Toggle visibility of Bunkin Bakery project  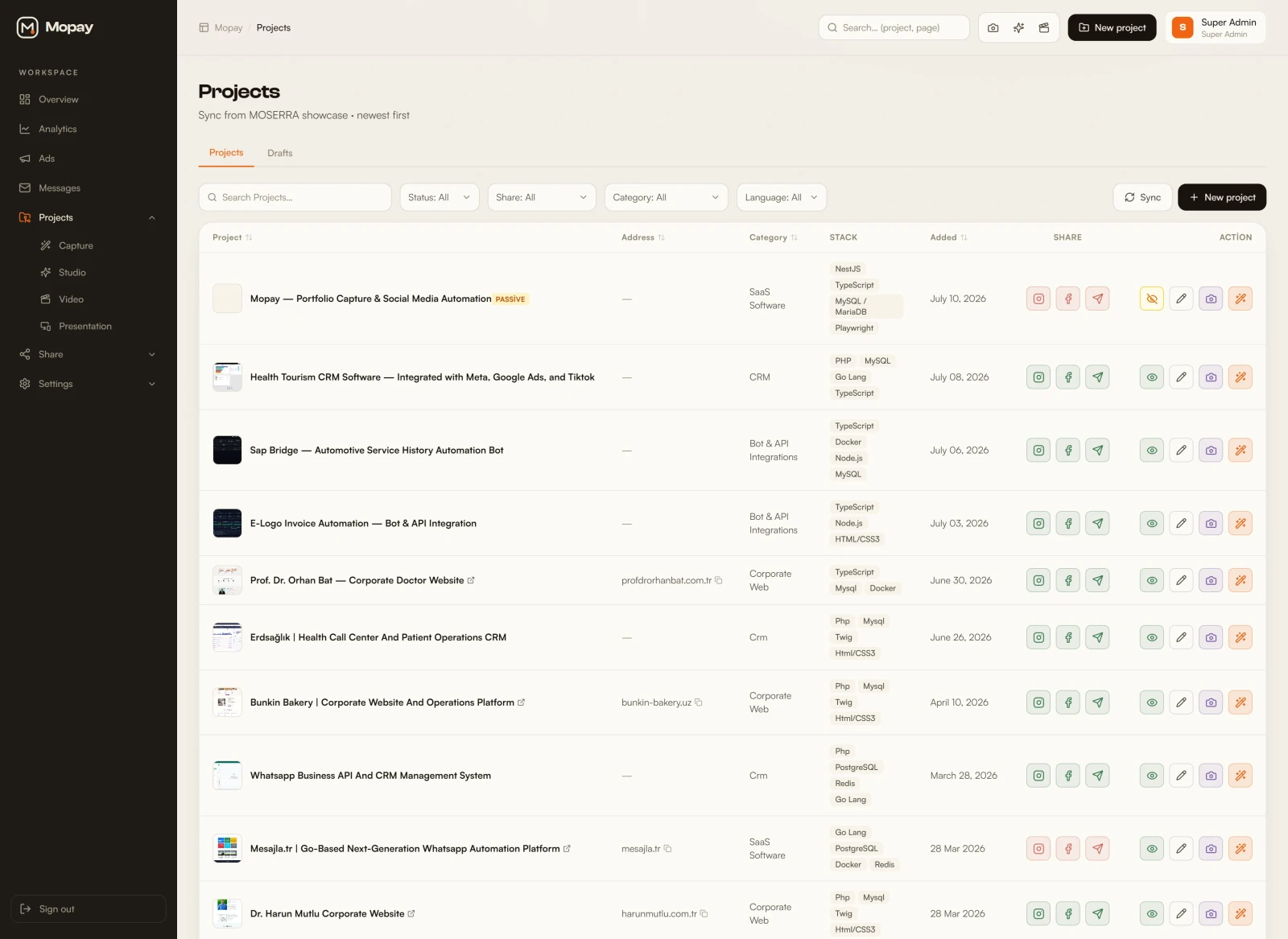point(1152,702)
